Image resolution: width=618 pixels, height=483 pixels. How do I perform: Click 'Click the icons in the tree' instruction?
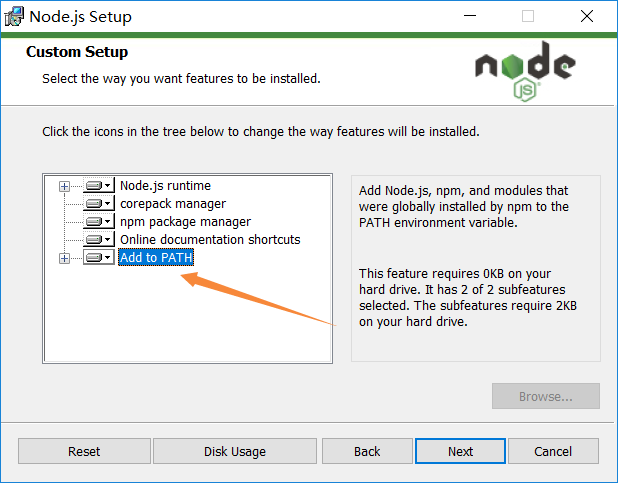[x=261, y=131]
